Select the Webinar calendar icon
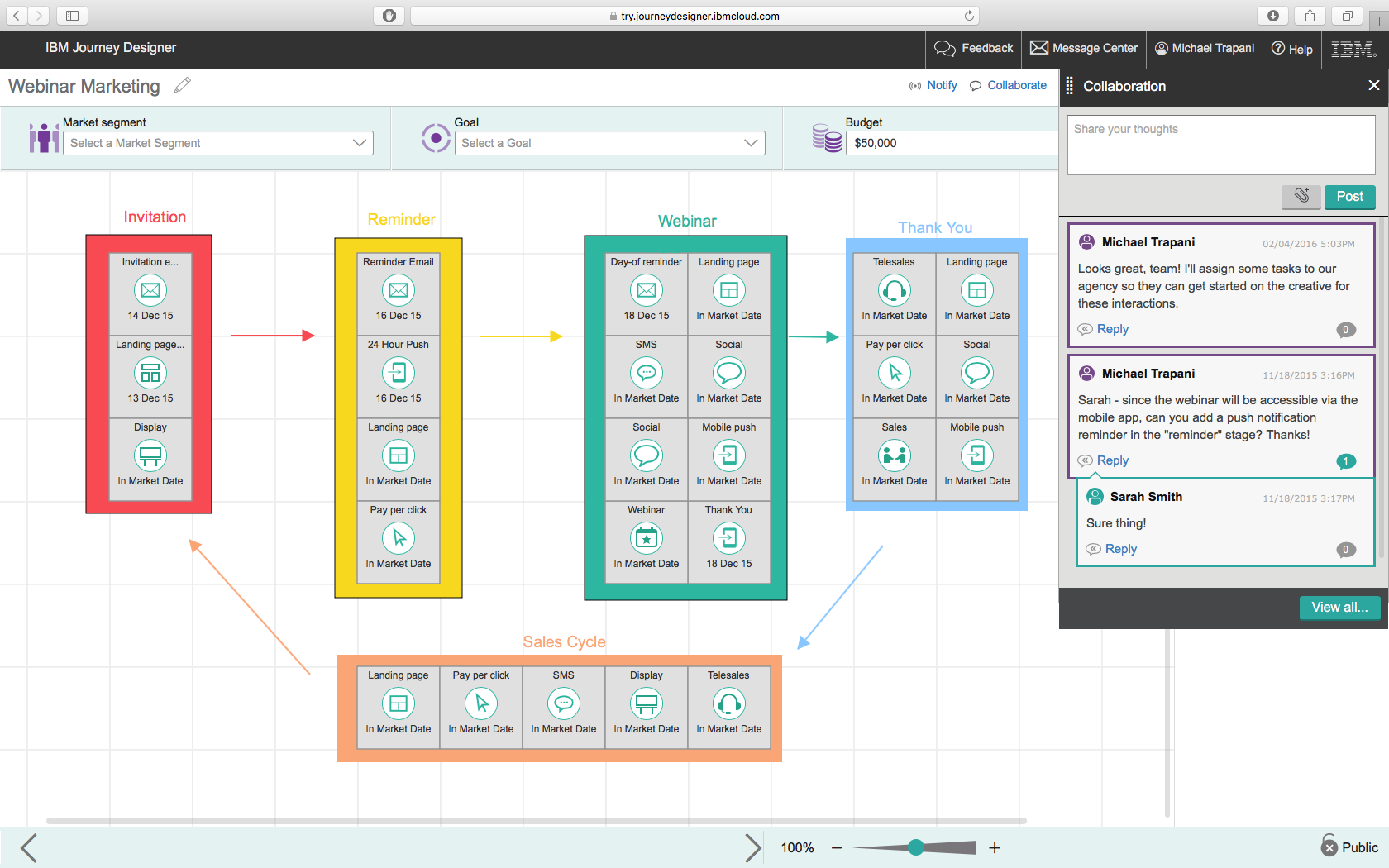This screenshot has width=1389, height=868. tap(647, 538)
